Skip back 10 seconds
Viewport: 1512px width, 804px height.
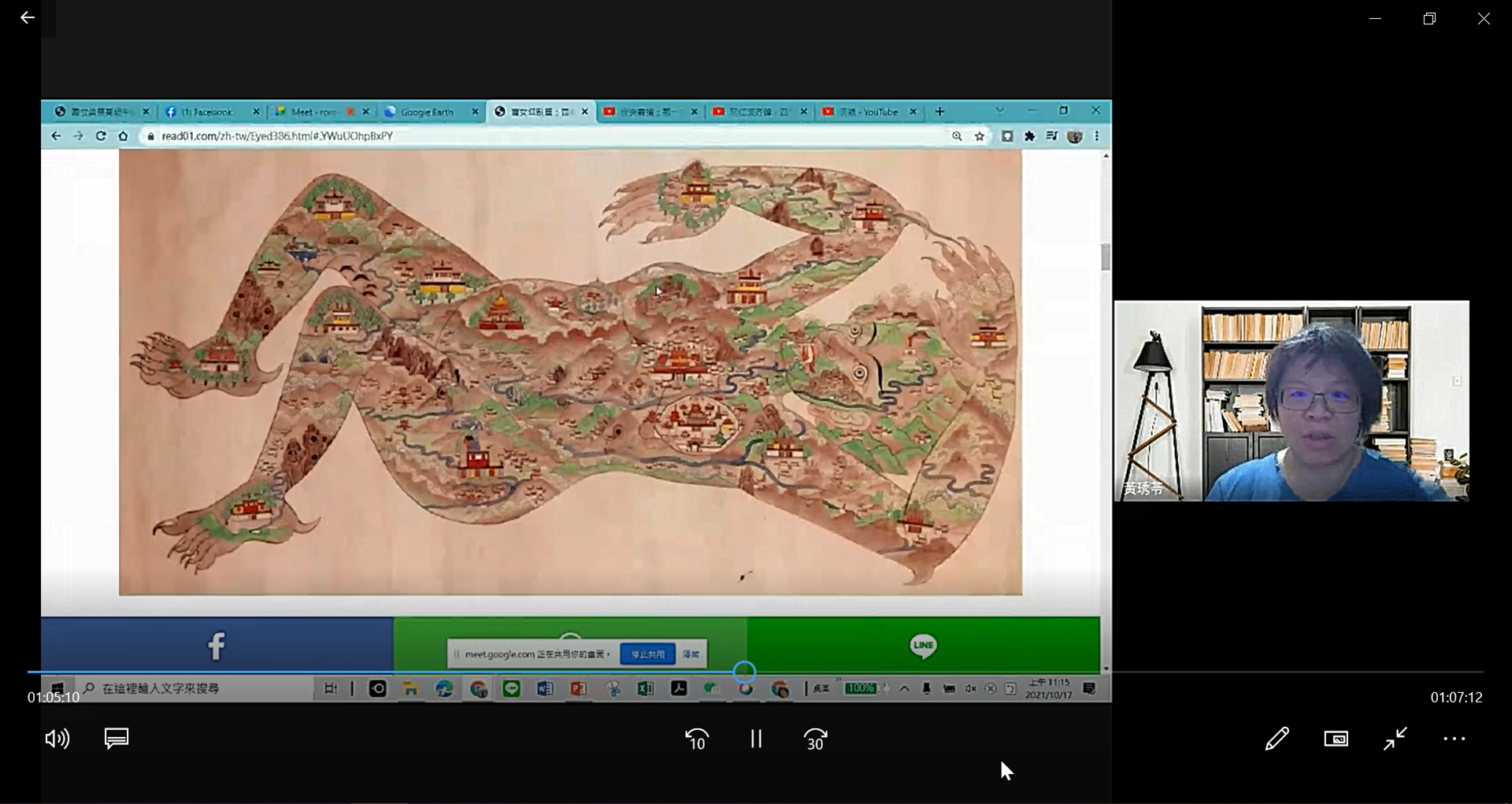[x=697, y=739]
